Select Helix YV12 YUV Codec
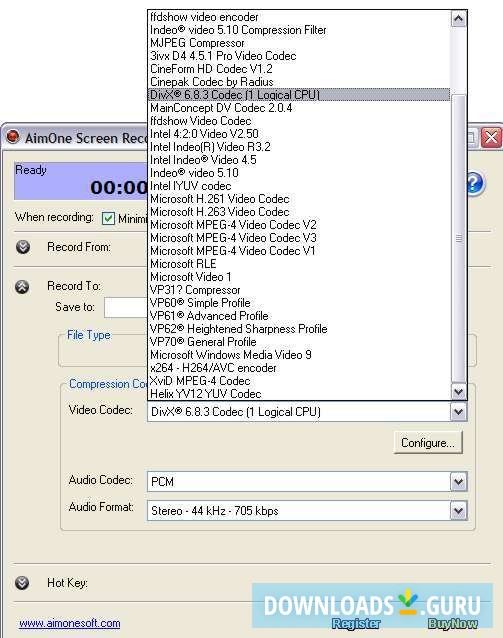The height and width of the screenshot is (638, 503). tap(299, 394)
